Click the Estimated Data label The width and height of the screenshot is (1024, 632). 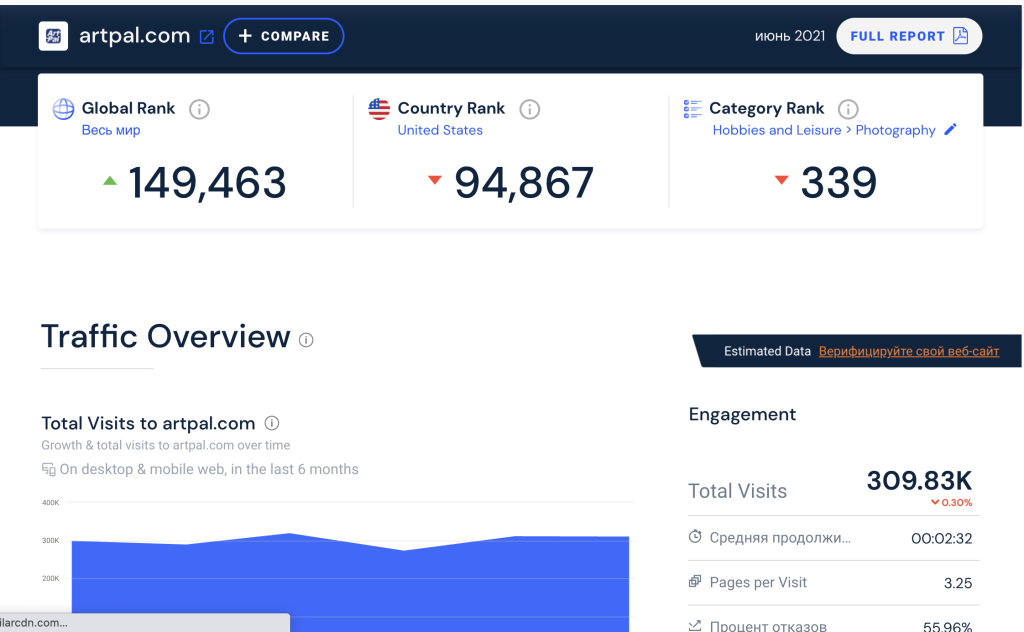(767, 351)
